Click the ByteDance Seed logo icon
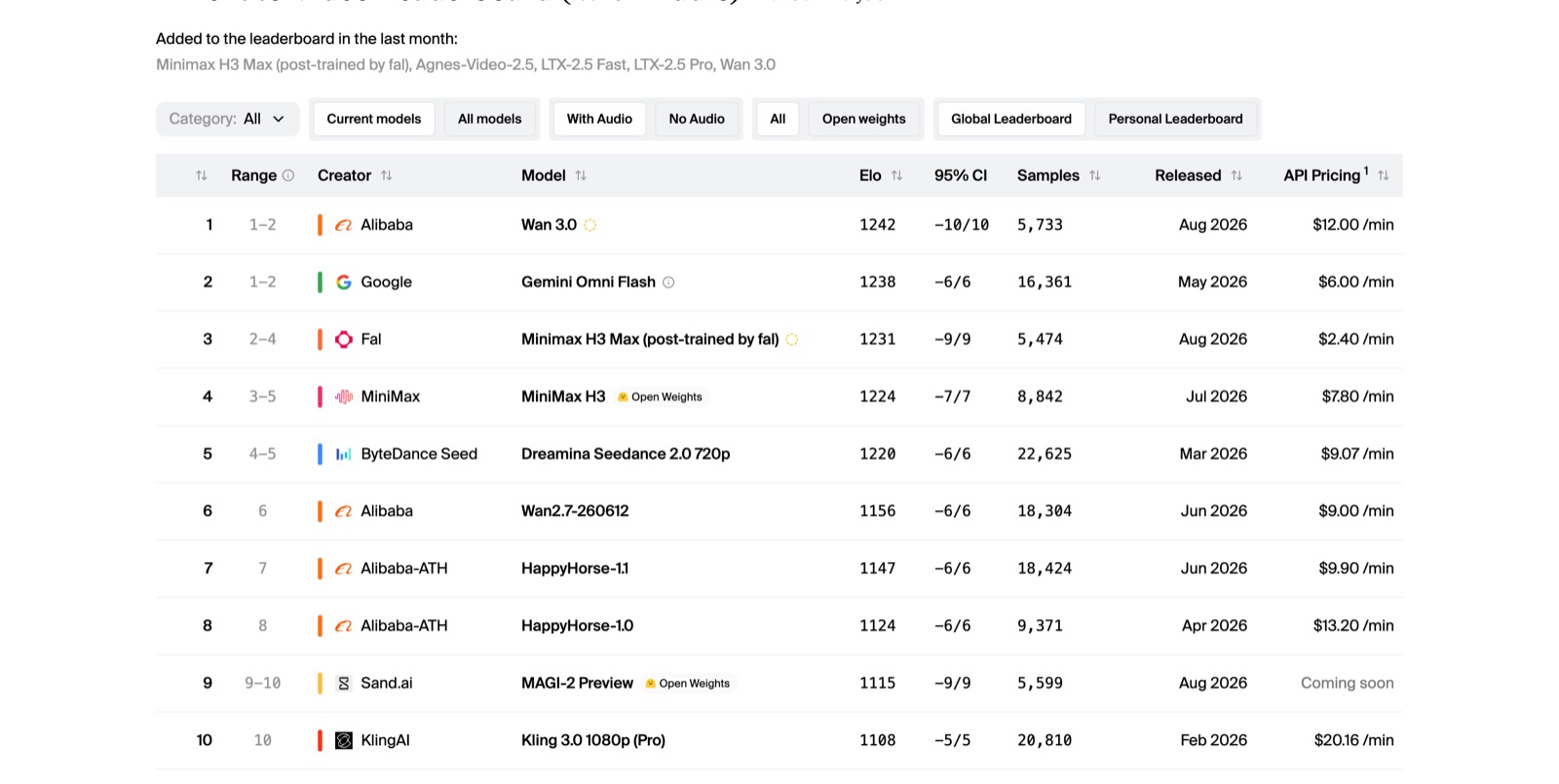The height and width of the screenshot is (784, 1559). pyautogui.click(x=343, y=454)
